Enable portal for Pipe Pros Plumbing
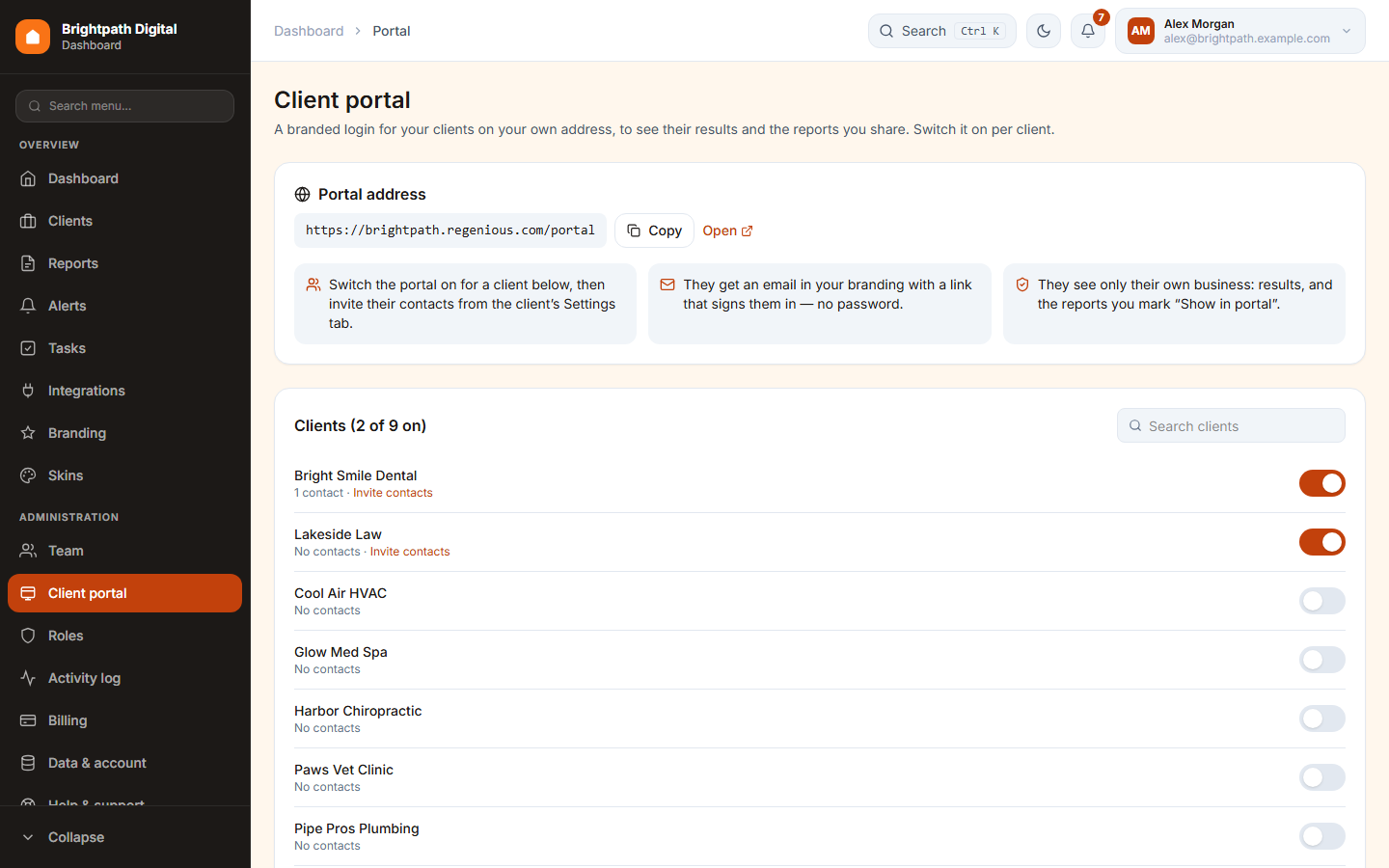 1321,836
